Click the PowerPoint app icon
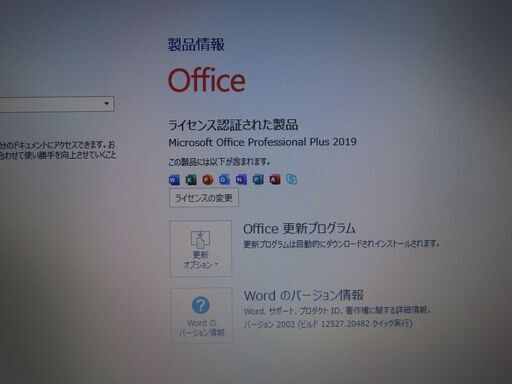This screenshot has width=512, height=384. pos(208,180)
